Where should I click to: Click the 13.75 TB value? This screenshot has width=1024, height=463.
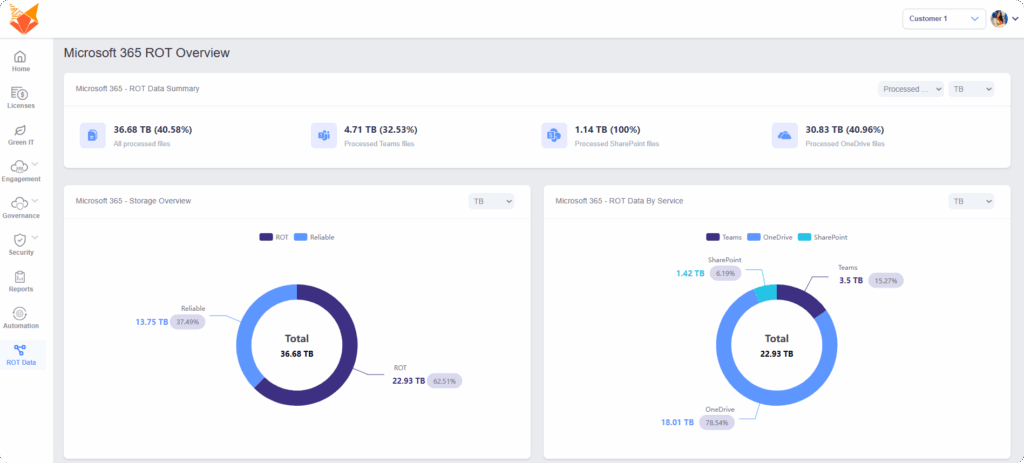[152, 322]
